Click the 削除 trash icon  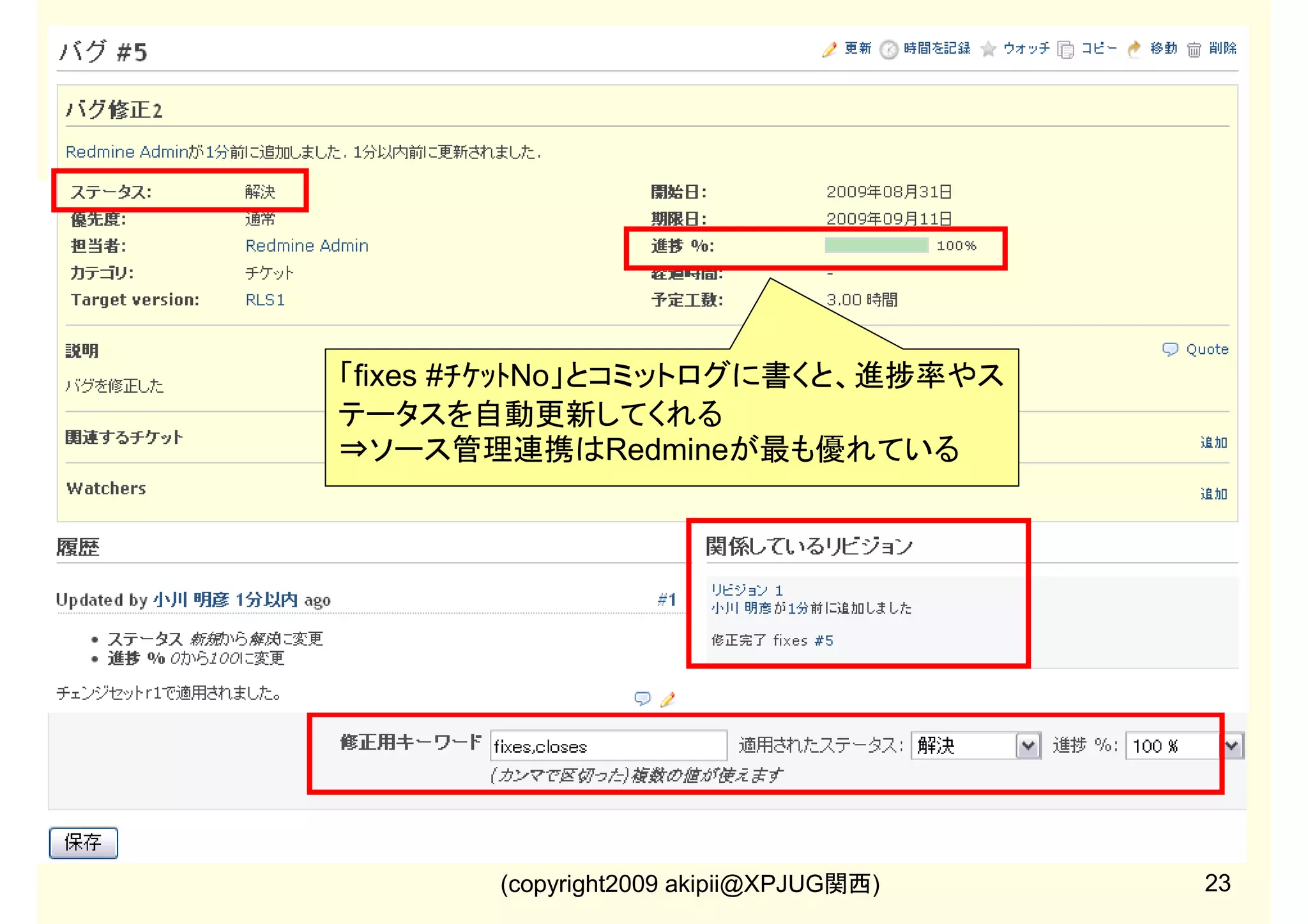coord(1194,49)
